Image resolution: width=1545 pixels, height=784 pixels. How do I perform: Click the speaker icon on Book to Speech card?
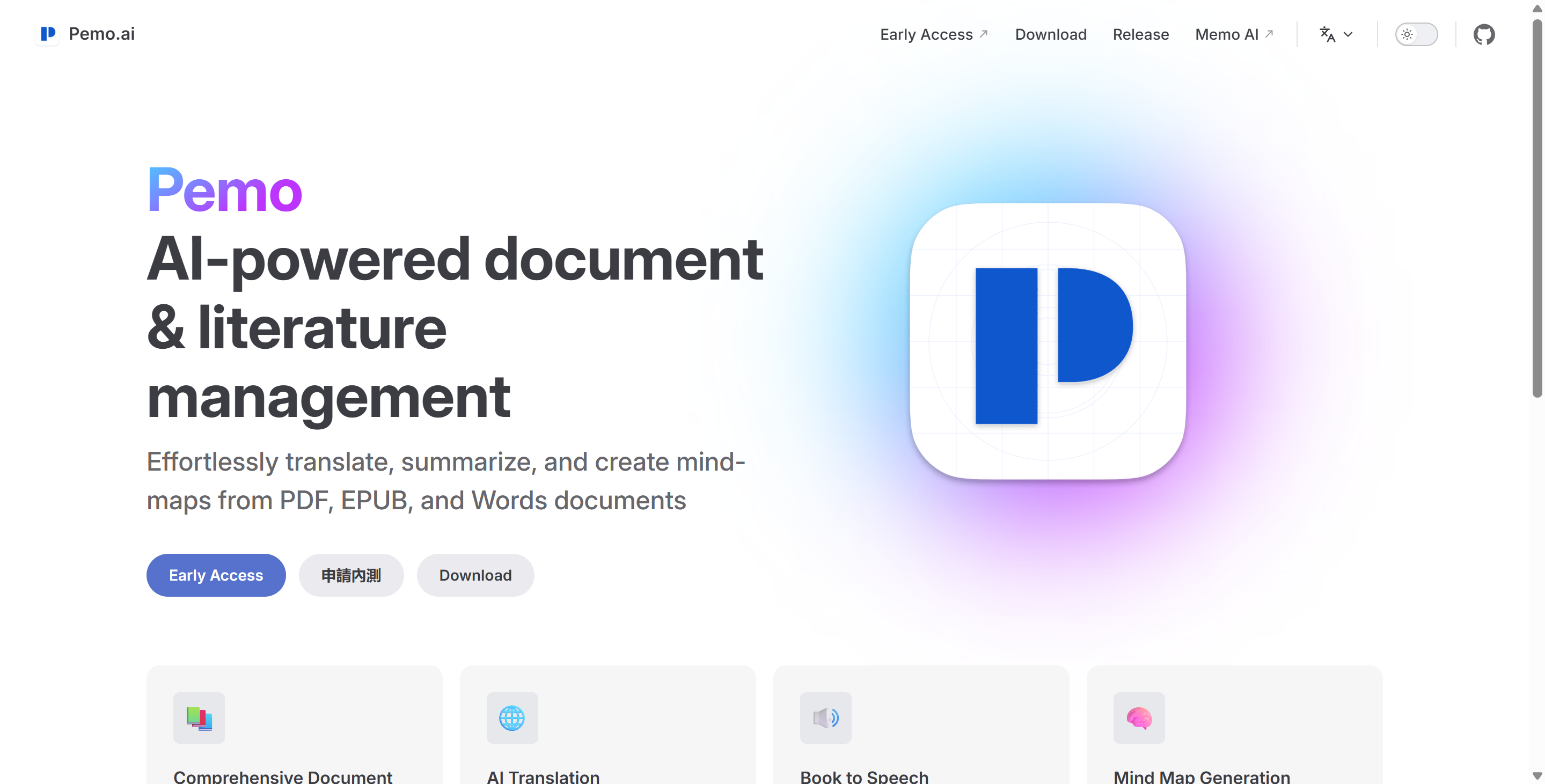(825, 717)
